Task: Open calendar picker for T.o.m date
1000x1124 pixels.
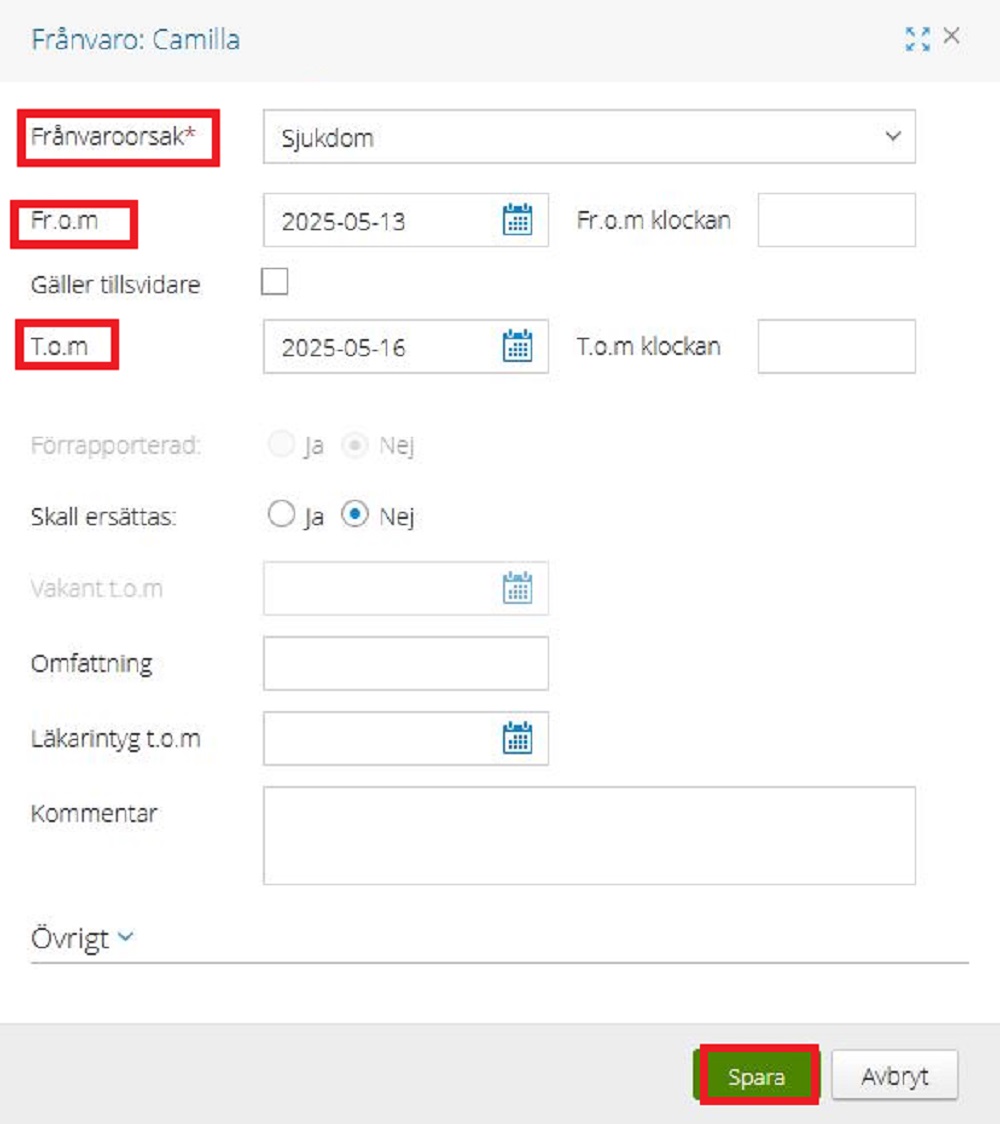Action: (x=517, y=347)
